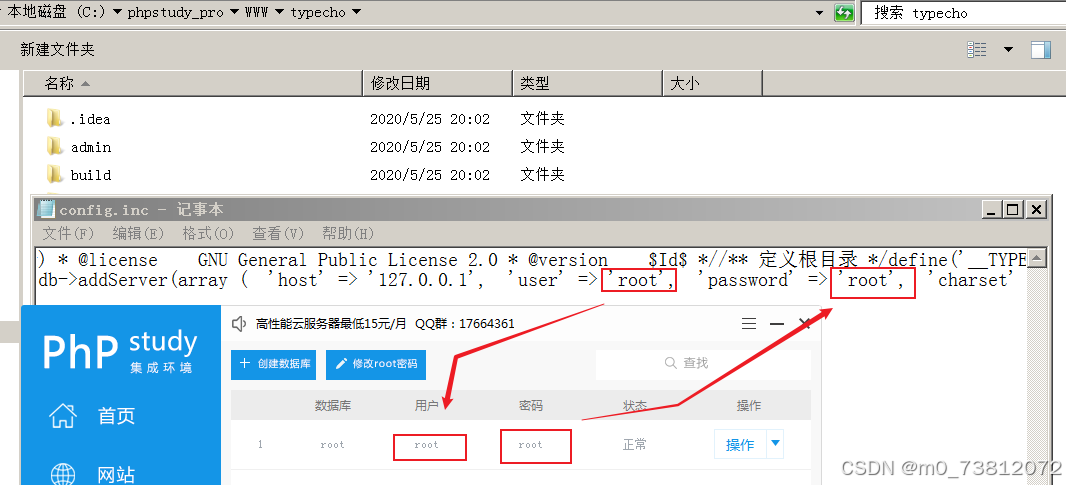Toggle the preview pane icon
1066x485 pixels.
1041,49
